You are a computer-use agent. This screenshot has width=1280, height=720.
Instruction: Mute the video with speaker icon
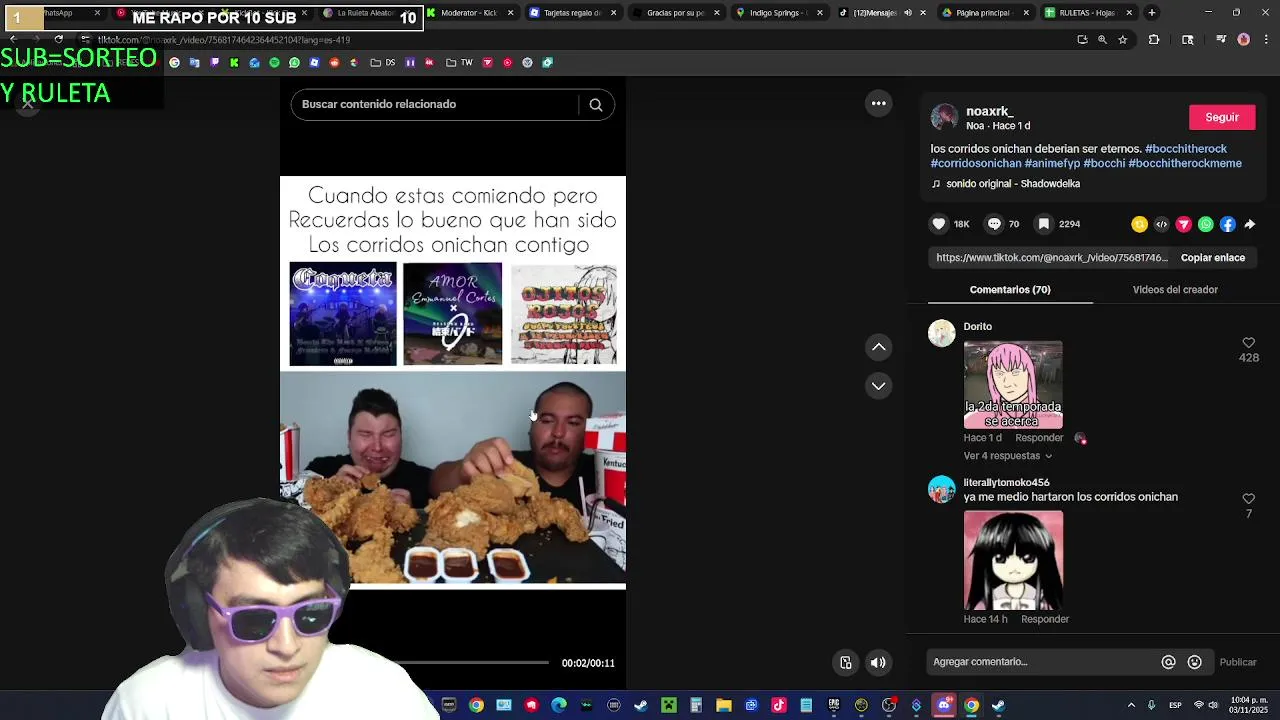(x=878, y=662)
